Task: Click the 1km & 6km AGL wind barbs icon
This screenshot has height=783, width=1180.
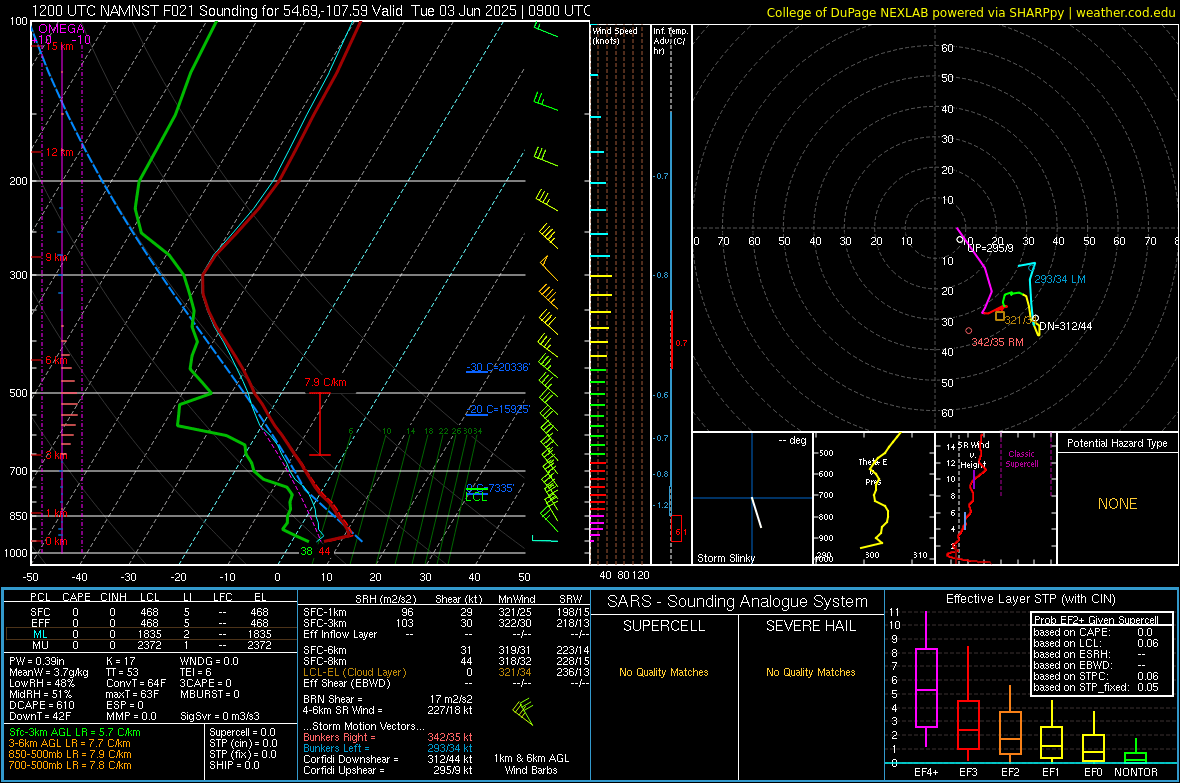Action: pos(523,711)
